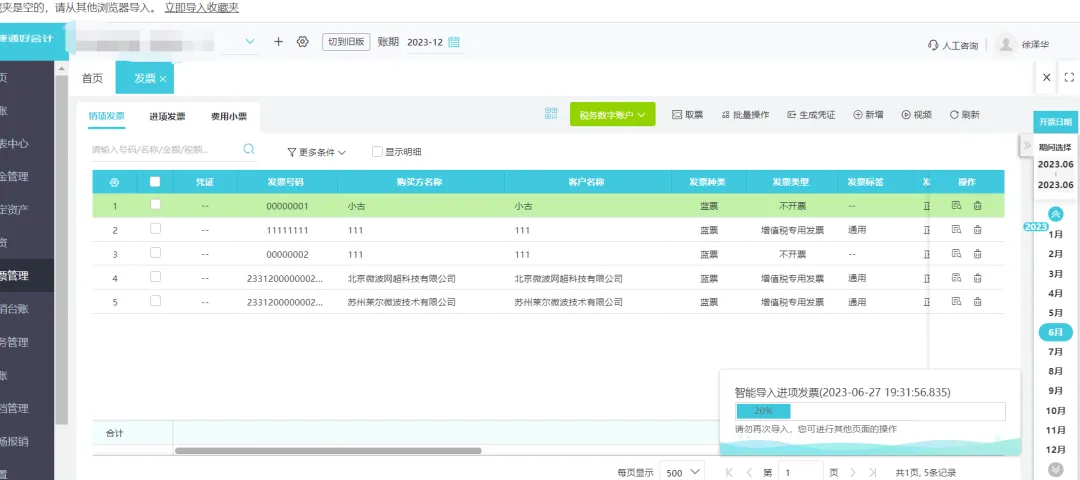Click the 切到旧版 button

click(x=346, y=41)
